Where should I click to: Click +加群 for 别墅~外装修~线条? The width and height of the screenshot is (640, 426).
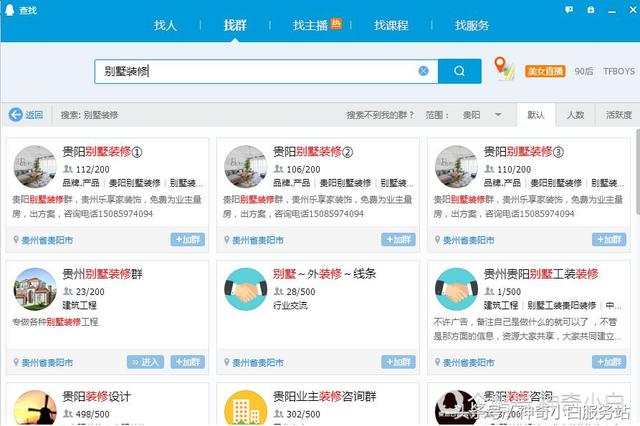pyautogui.click(x=398, y=362)
